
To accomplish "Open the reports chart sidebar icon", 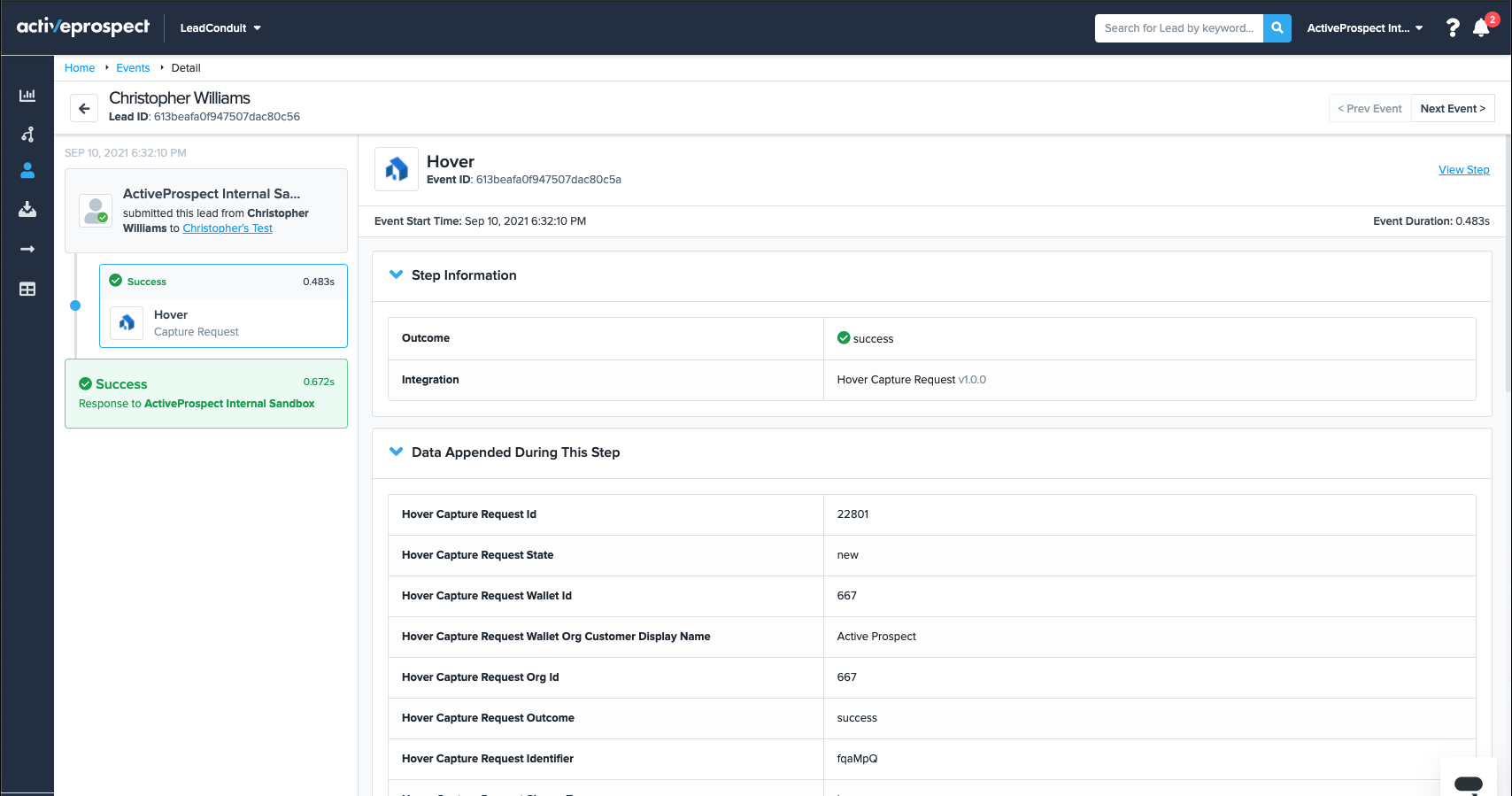I will coord(27,96).
